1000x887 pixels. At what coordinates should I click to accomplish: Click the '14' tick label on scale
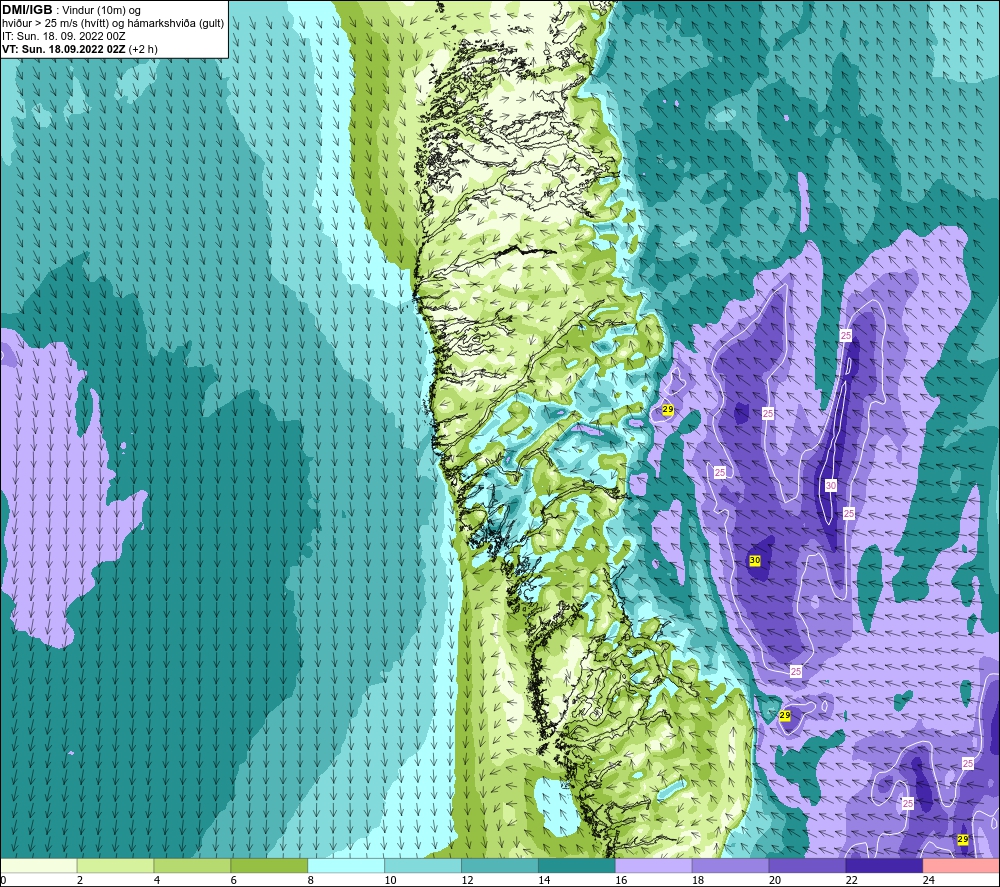pyautogui.click(x=544, y=880)
